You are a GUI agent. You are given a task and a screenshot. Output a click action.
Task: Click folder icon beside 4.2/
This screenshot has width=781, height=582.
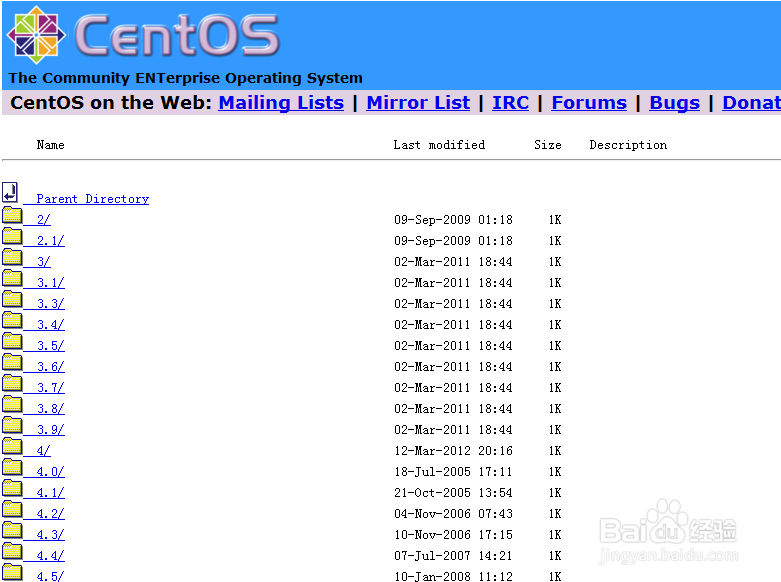pyautogui.click(x=12, y=508)
